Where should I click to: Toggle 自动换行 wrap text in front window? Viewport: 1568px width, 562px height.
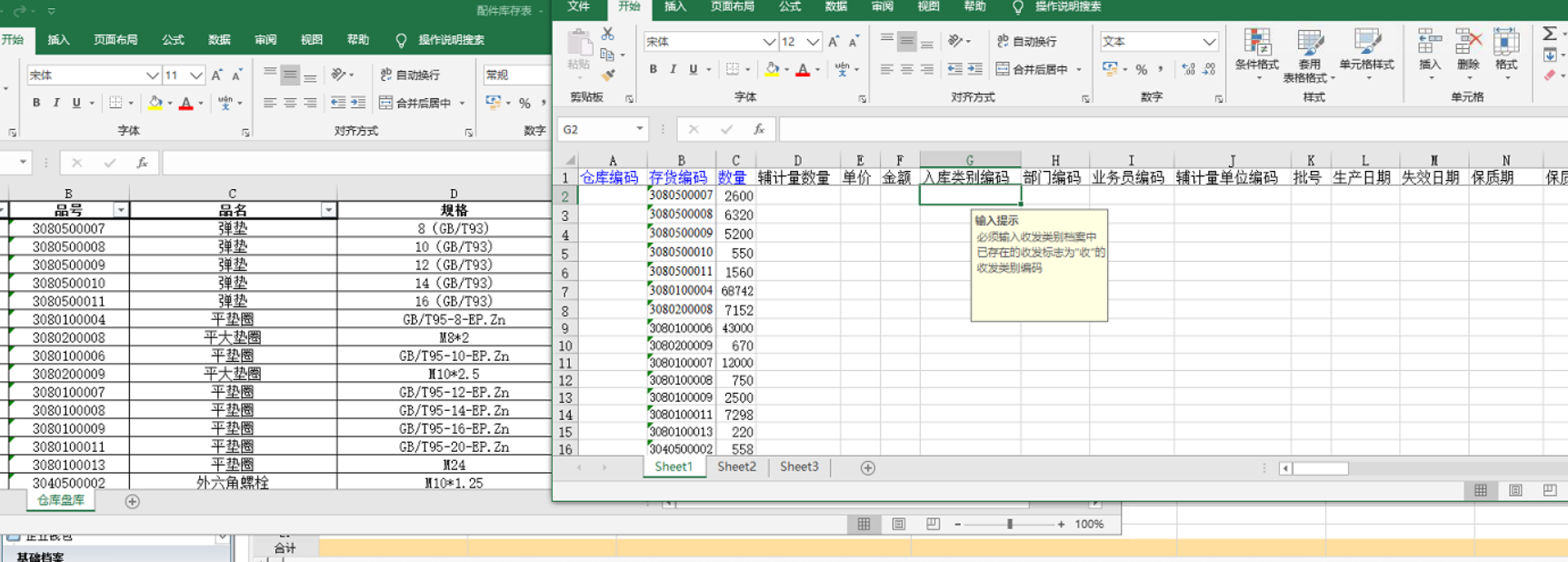(1027, 42)
